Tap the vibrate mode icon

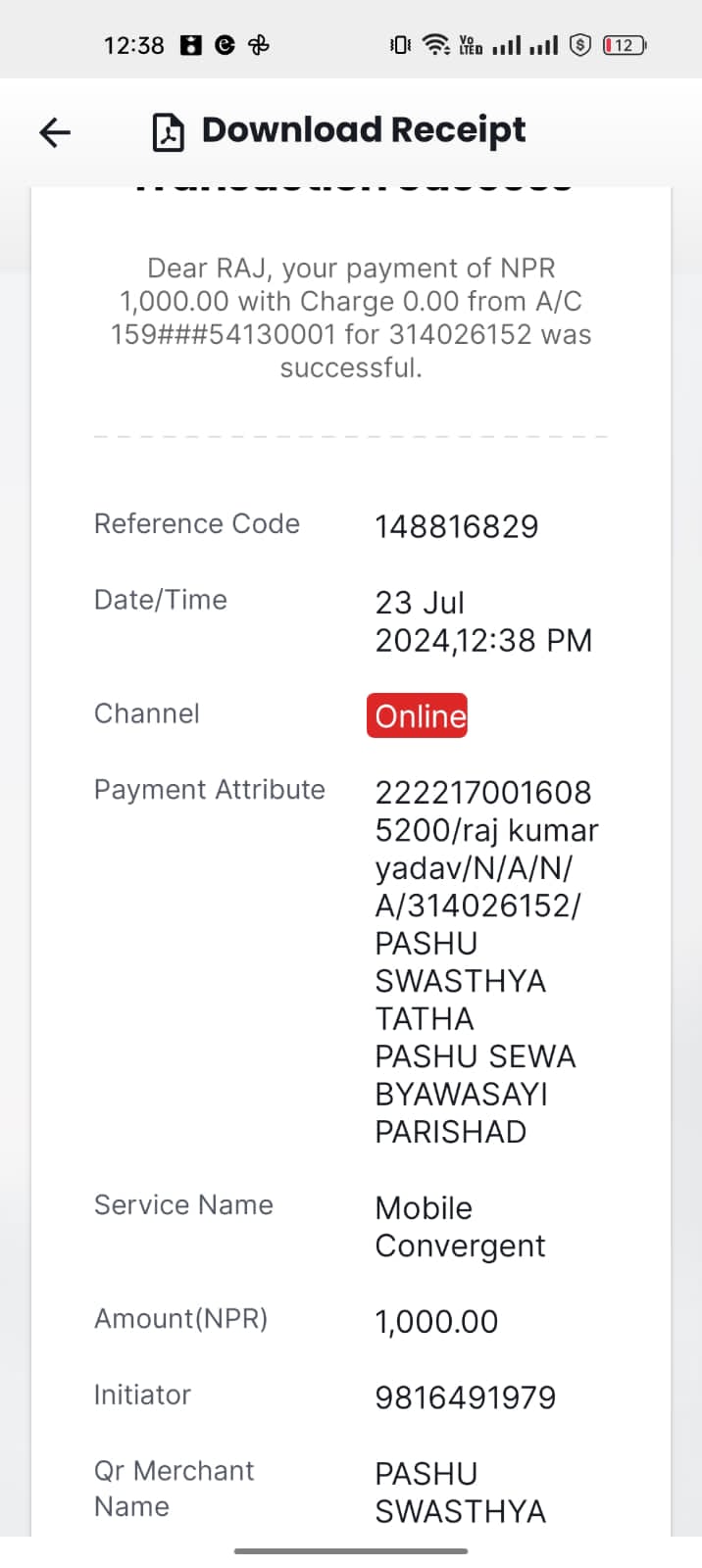coord(400,45)
